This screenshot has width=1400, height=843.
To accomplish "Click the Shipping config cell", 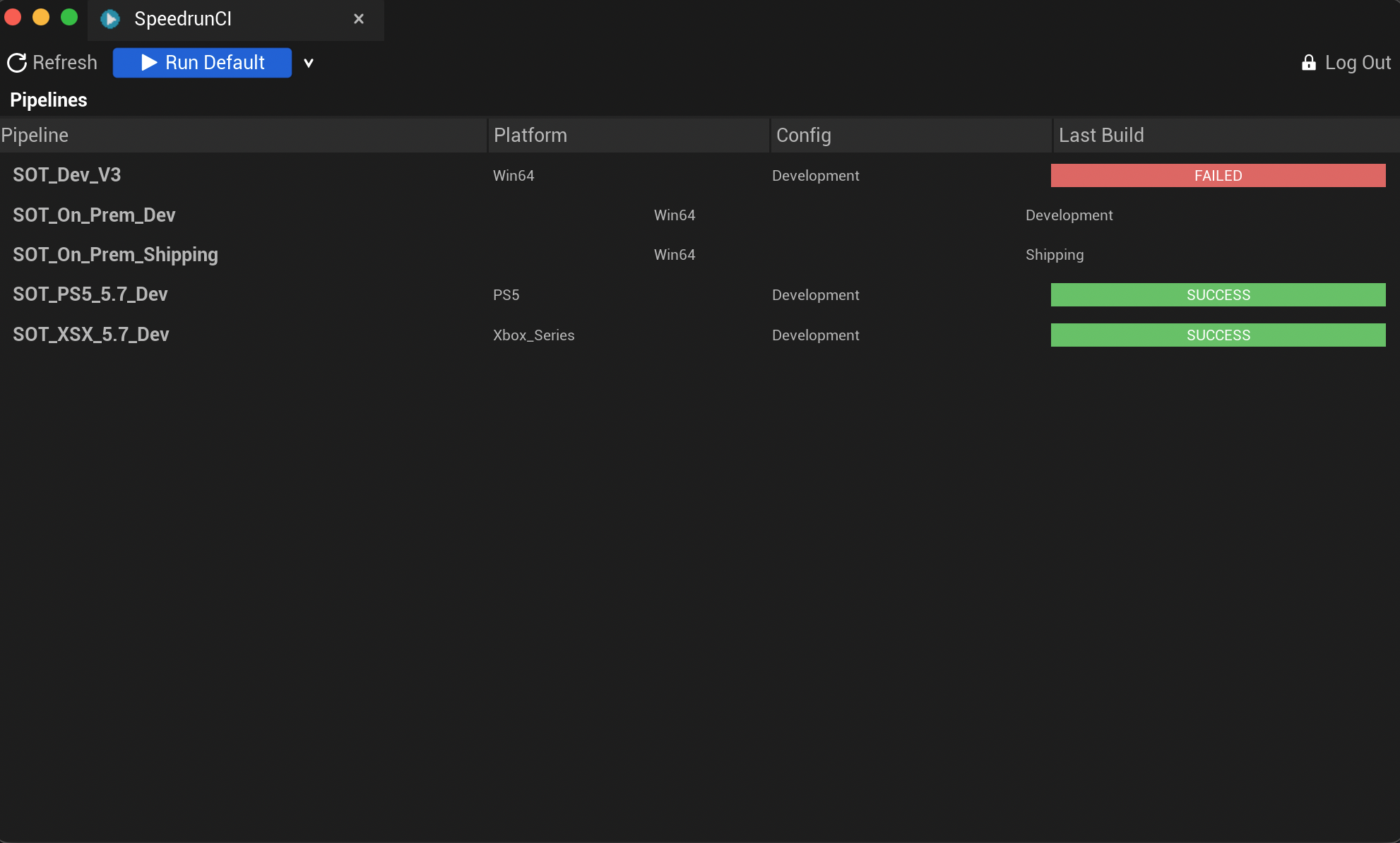I will tap(1055, 255).
